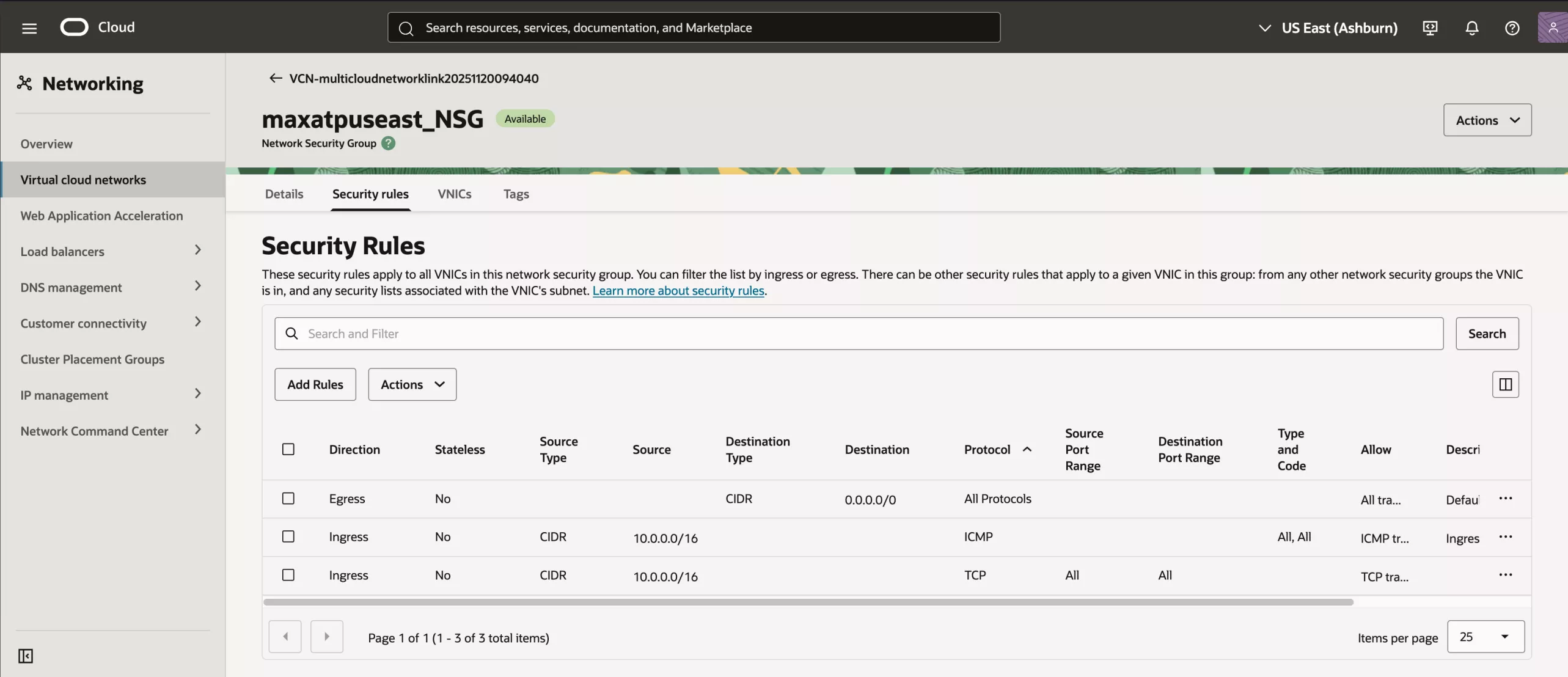Open the help question mark icon

pyautogui.click(x=1512, y=28)
